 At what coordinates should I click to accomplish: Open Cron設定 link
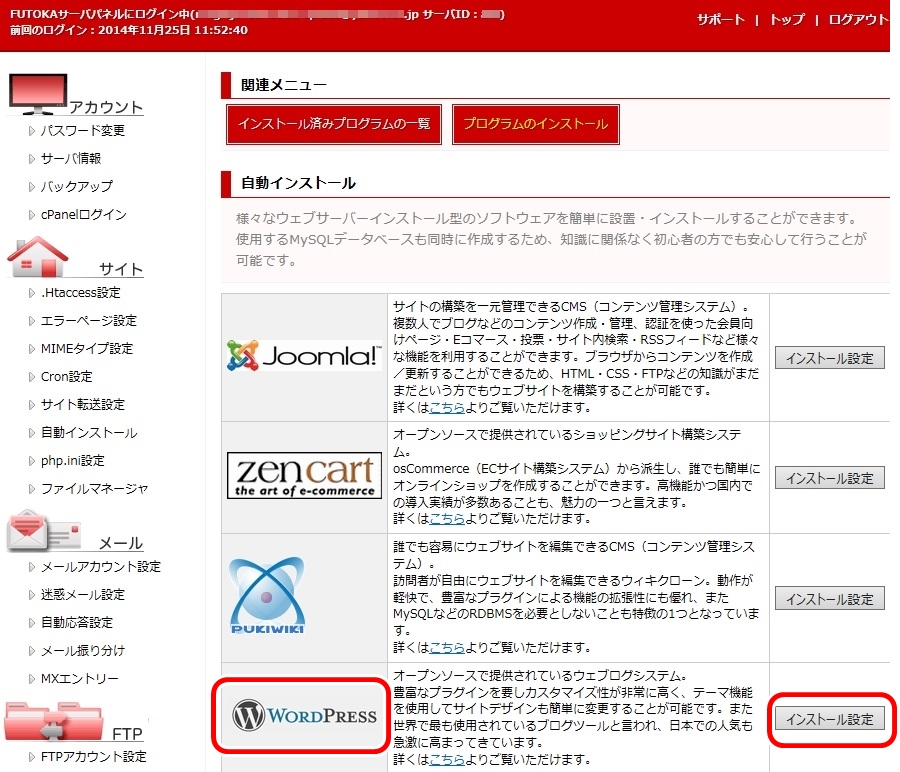tap(66, 377)
